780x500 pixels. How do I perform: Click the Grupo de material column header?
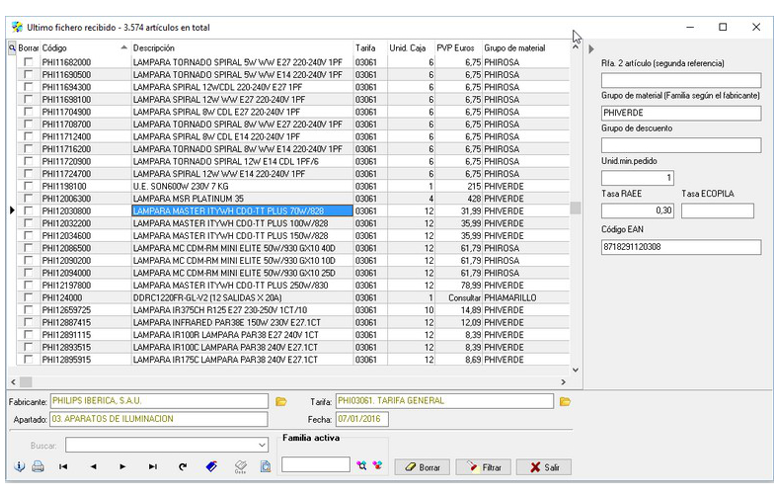[526, 48]
